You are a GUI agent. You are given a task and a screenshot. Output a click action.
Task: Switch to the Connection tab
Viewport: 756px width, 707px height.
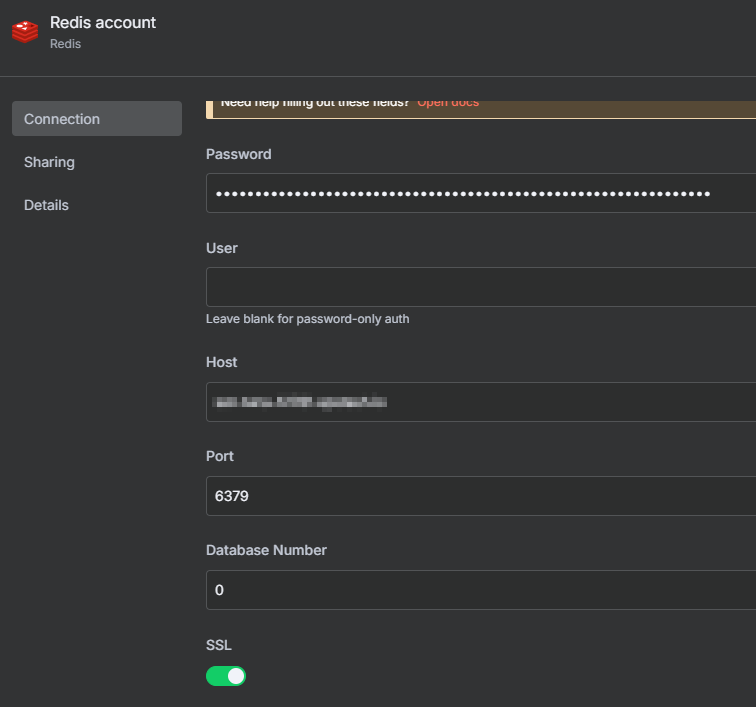point(96,119)
